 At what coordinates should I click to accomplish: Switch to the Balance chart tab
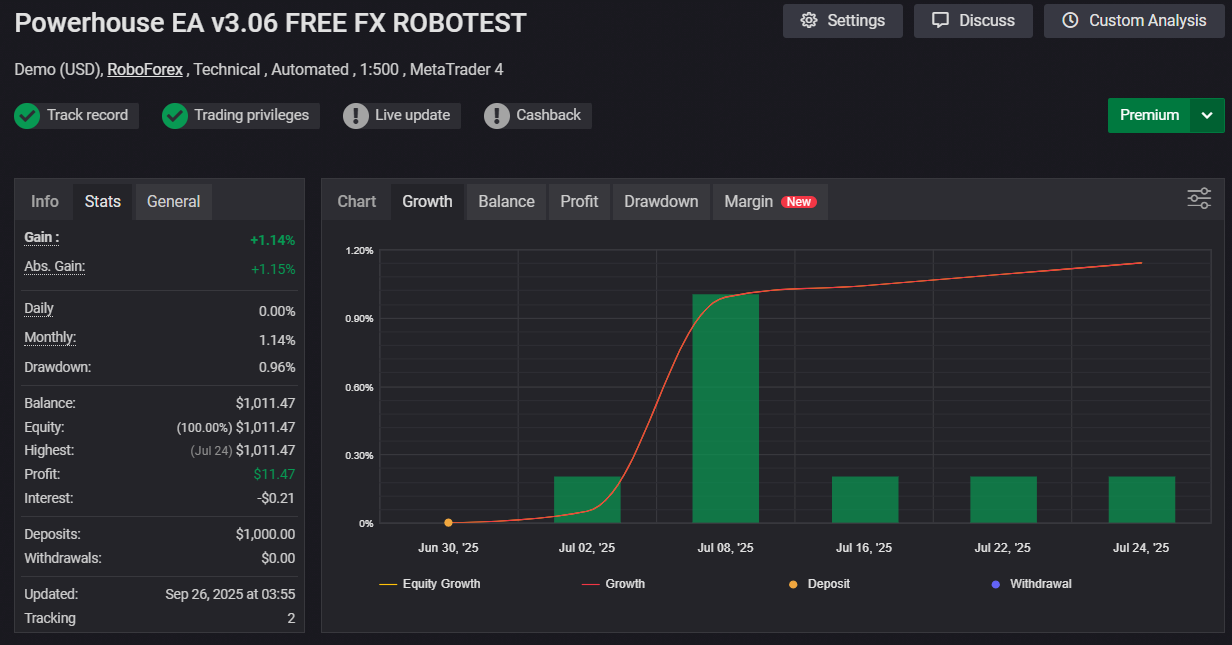tap(506, 201)
